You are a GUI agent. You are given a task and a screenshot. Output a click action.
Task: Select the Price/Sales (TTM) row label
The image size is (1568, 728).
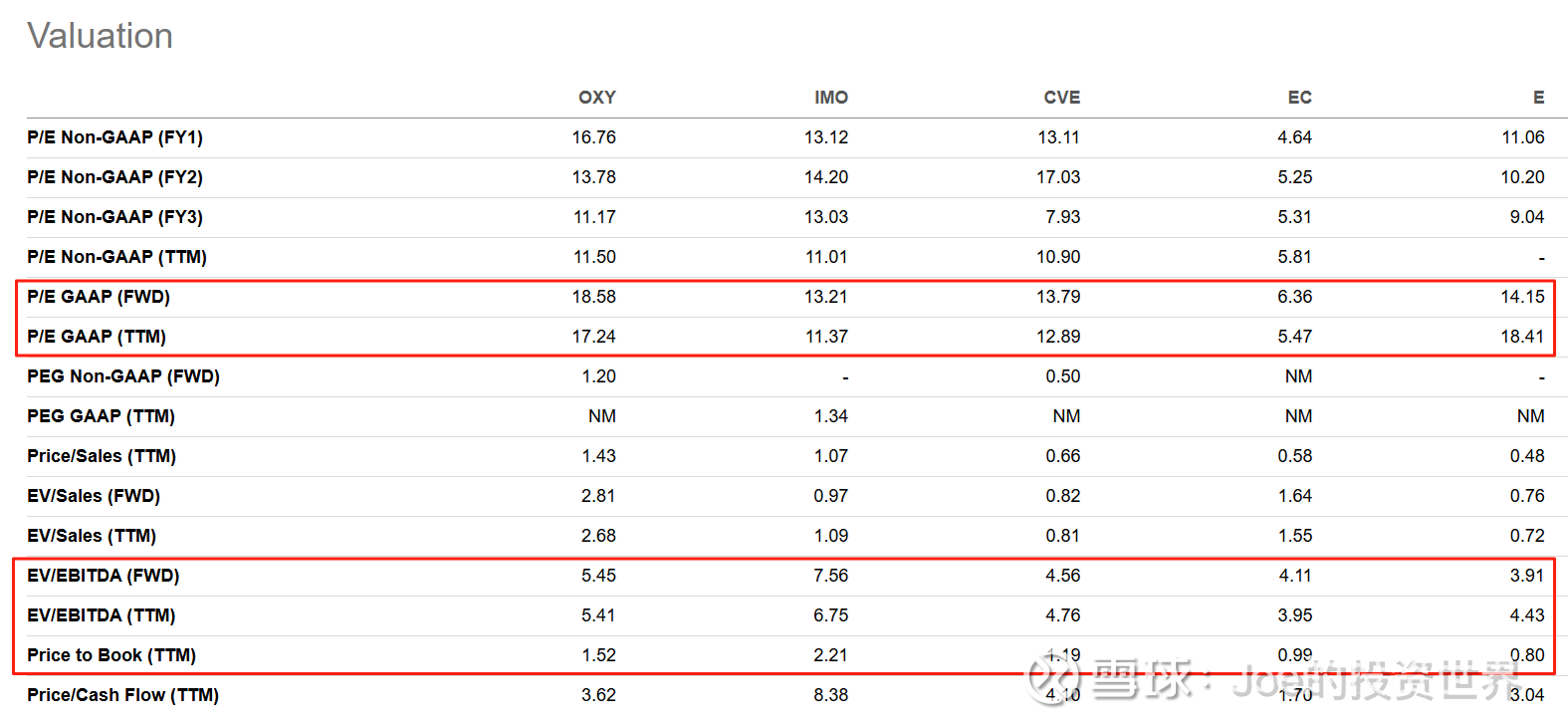(x=102, y=456)
